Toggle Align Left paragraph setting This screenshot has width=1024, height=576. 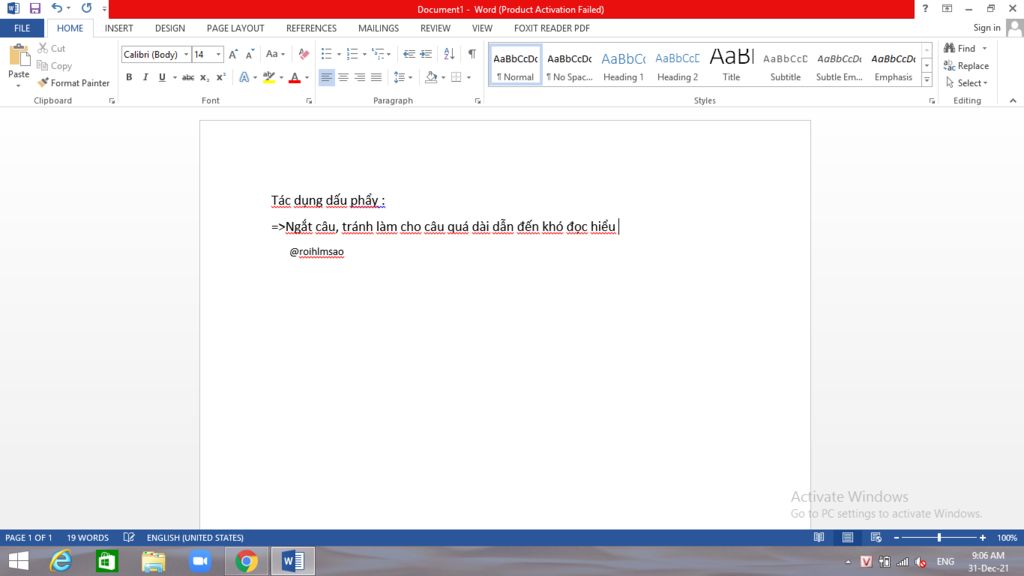pyautogui.click(x=327, y=77)
